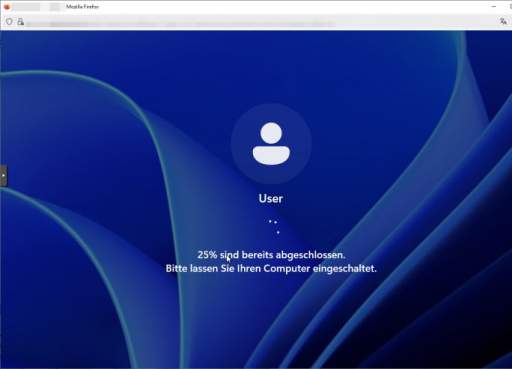Click inside the blurred address bar
The image size is (512, 369).
click(180, 24)
